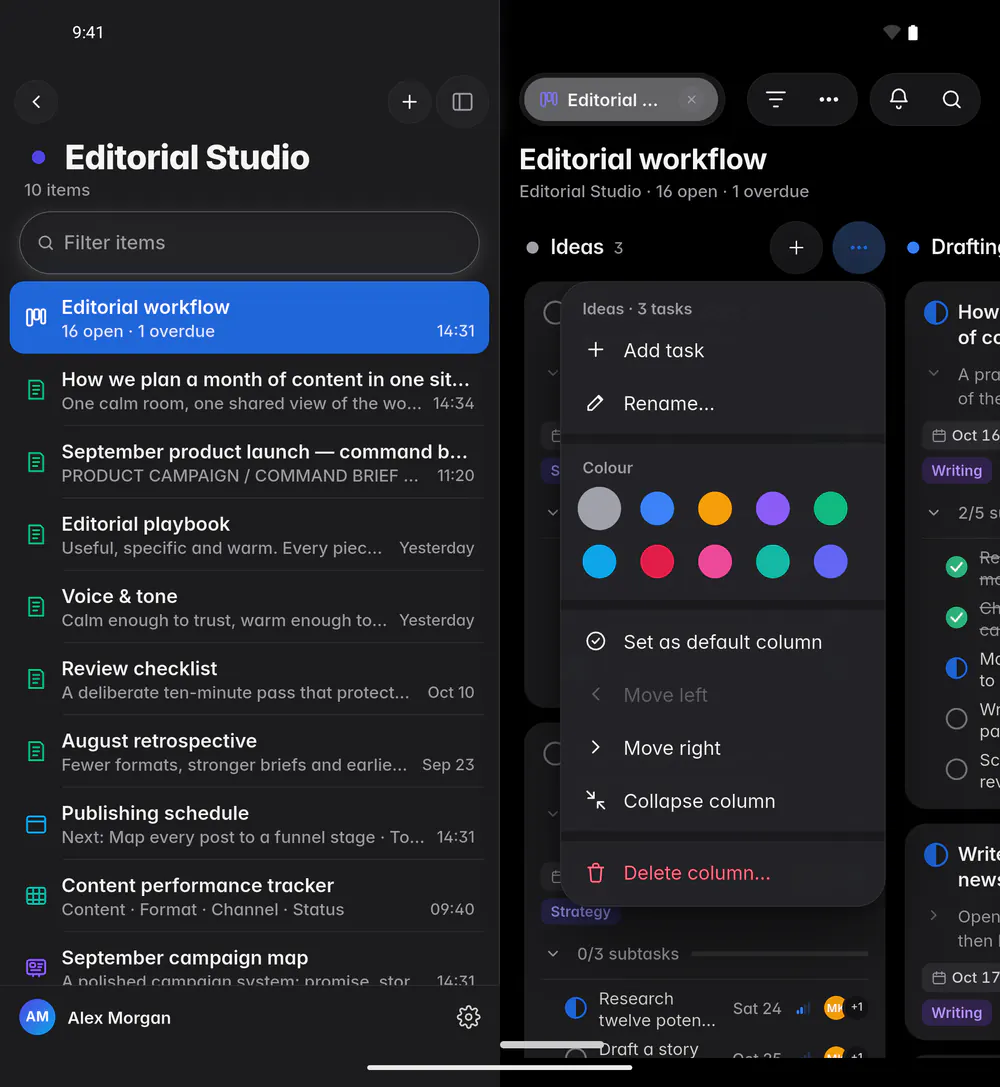Click the AM avatar of Alex Morgan
1000x1087 pixels.
[x=37, y=1017]
